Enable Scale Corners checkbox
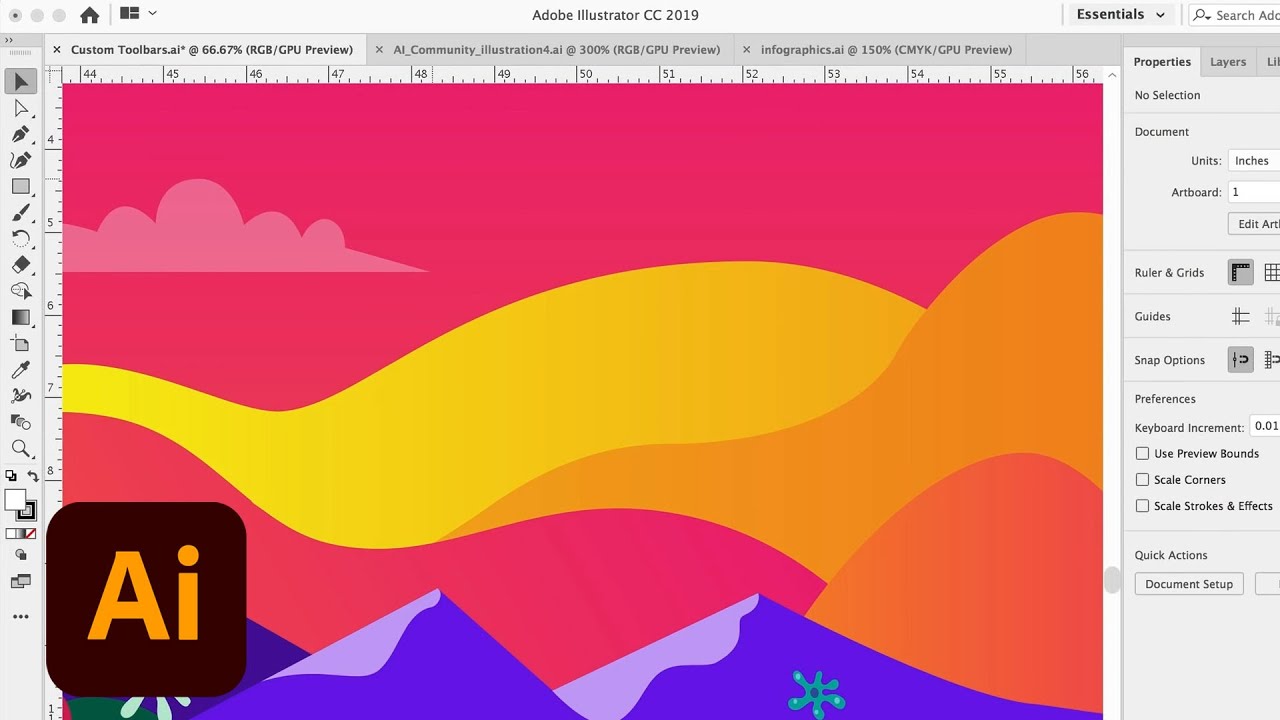This screenshot has height=720, width=1280. pos(1142,479)
